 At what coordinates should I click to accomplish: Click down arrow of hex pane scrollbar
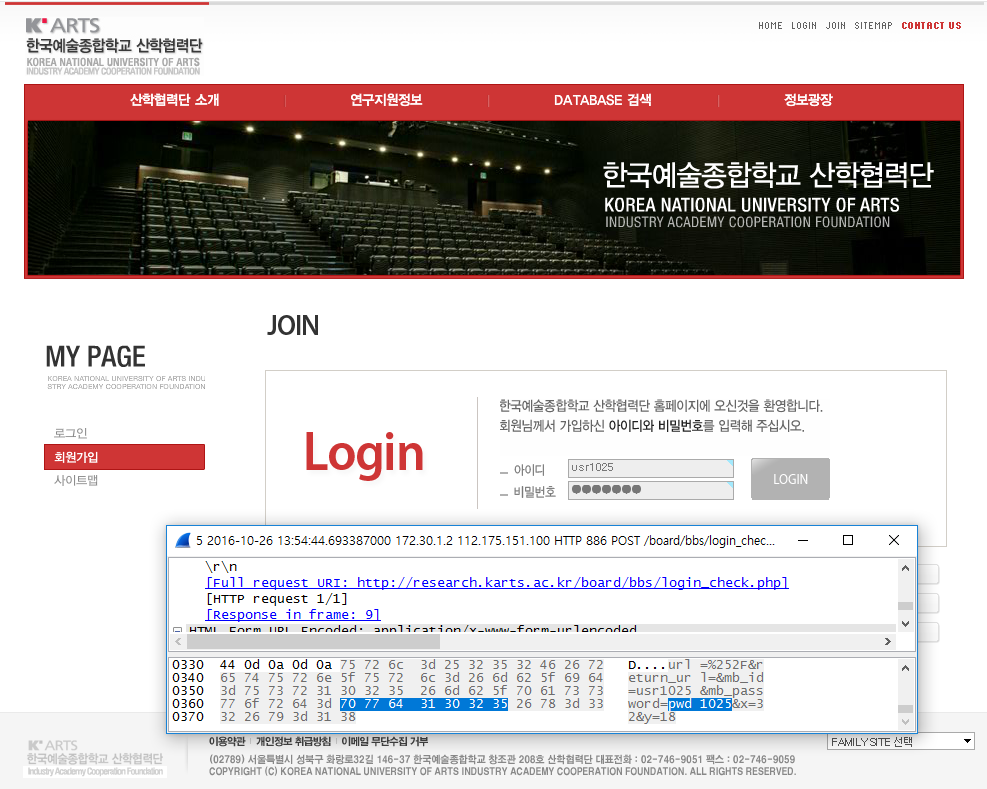click(905, 722)
